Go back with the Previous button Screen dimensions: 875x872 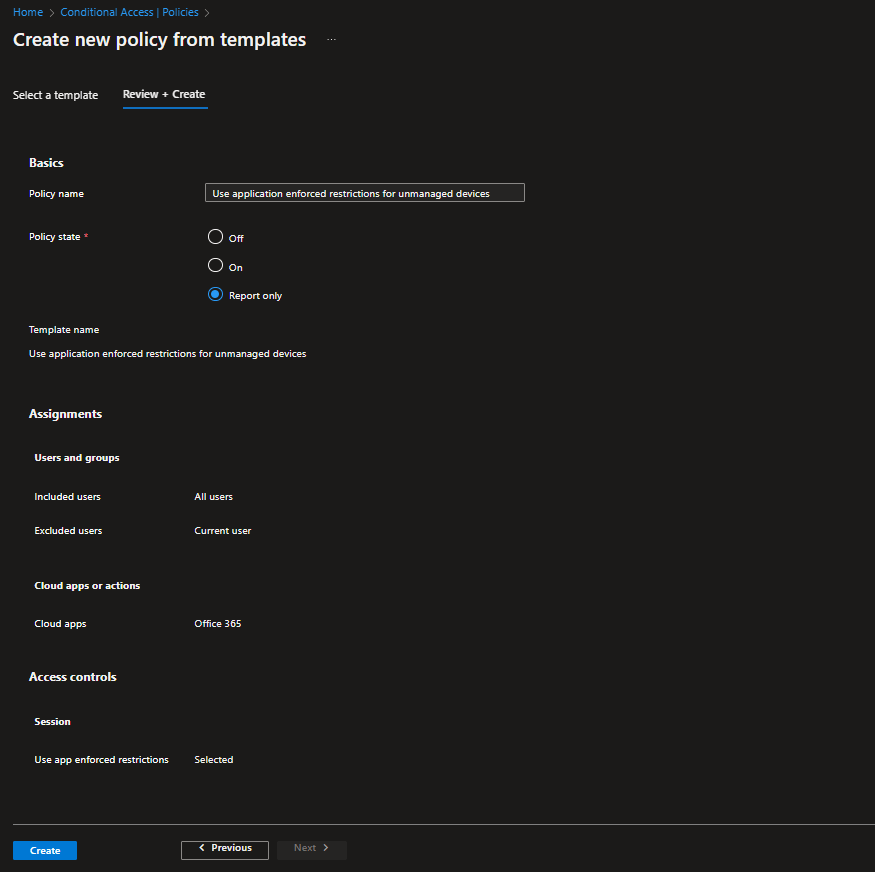(225, 849)
